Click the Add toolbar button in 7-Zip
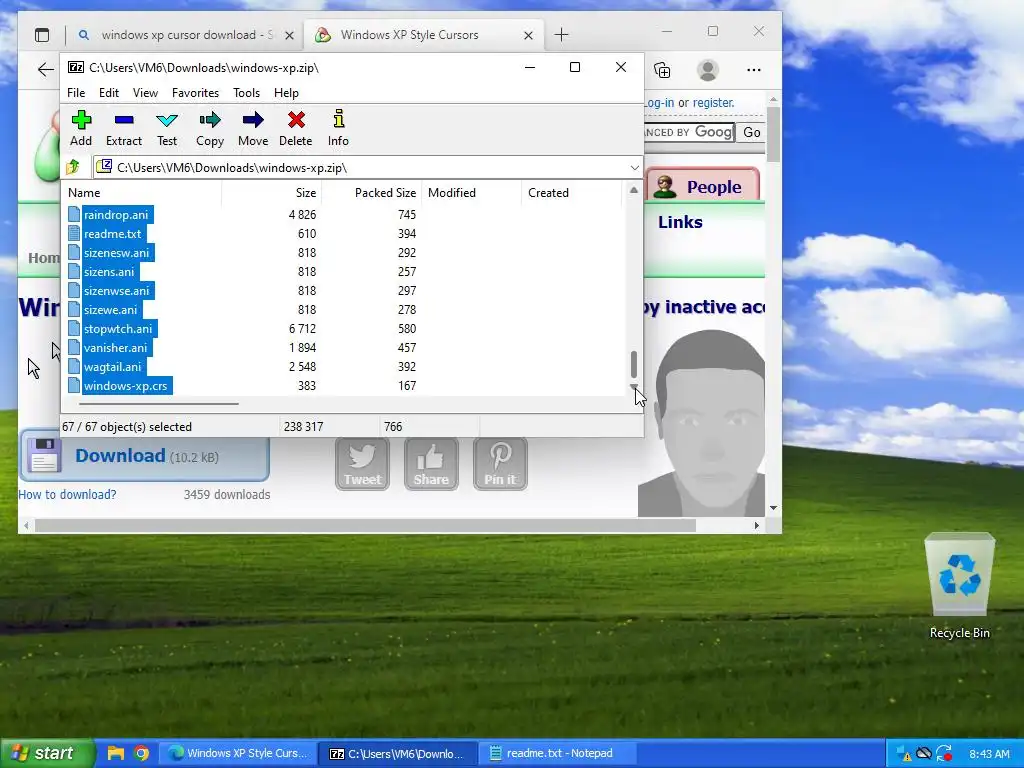Image resolution: width=1024 pixels, height=768 pixels. pyautogui.click(x=81, y=129)
